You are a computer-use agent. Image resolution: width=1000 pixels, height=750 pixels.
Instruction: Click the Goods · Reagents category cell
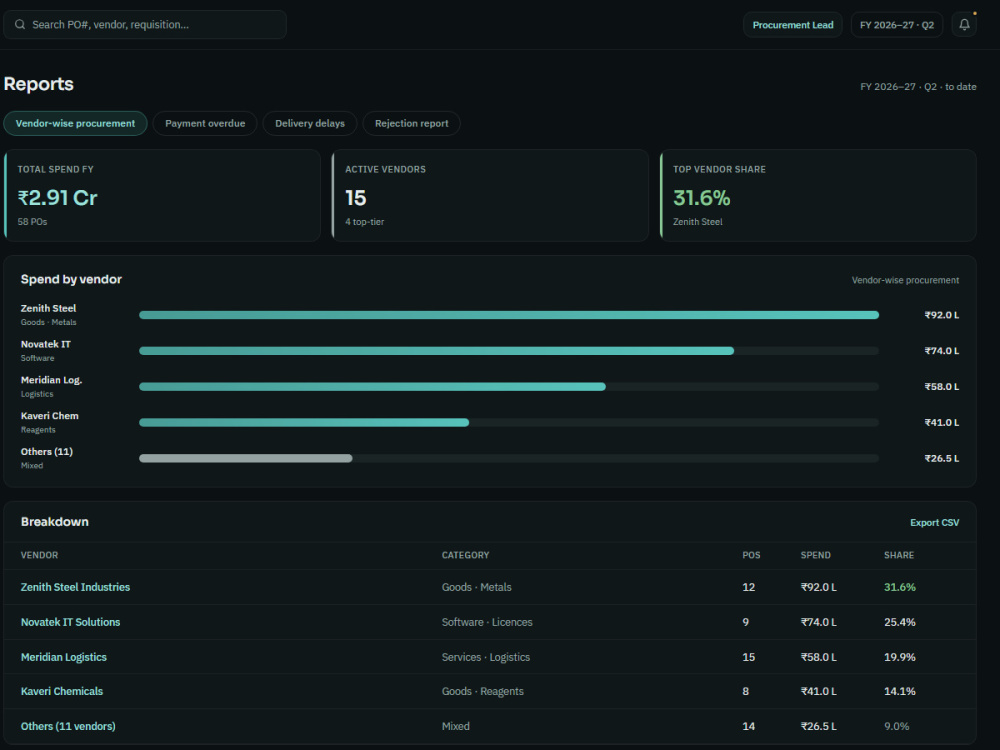pos(483,691)
